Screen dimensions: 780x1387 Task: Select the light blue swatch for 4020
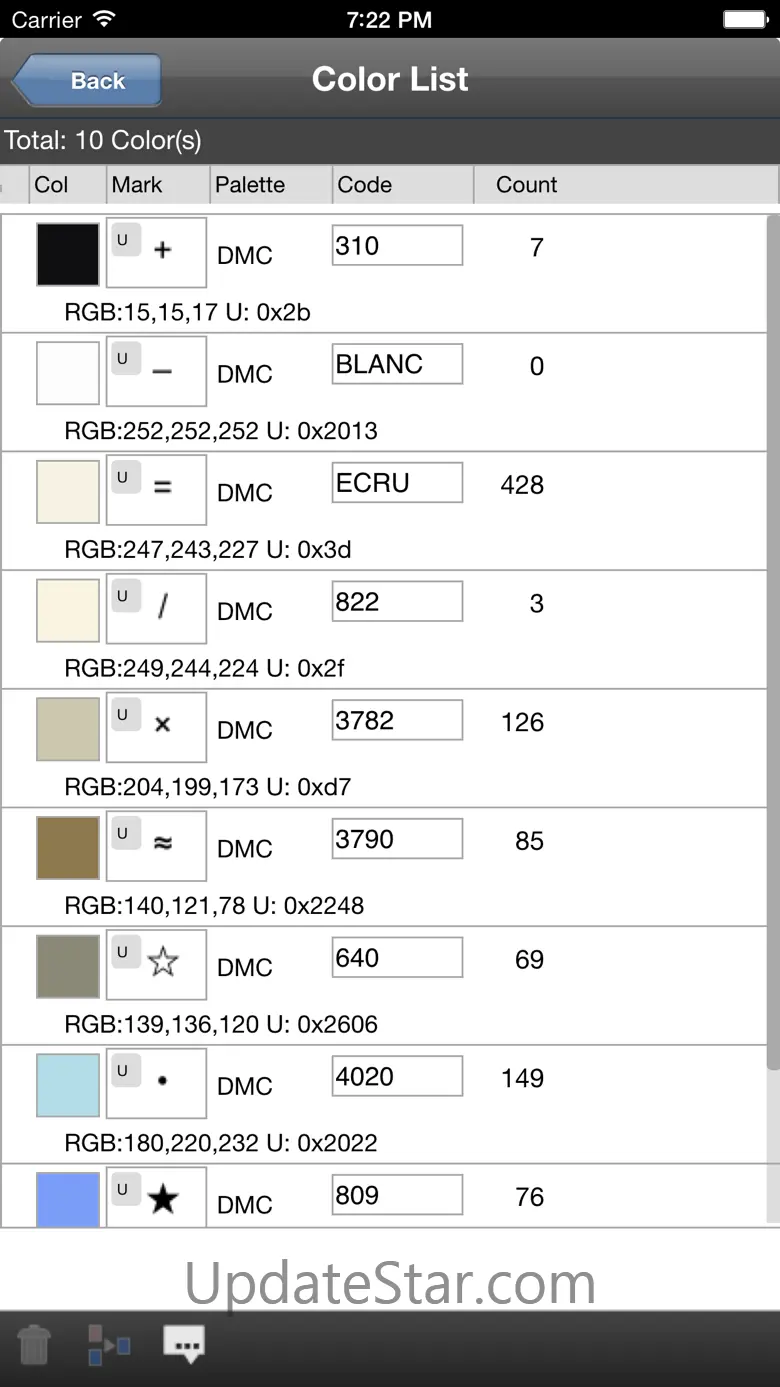coord(68,1085)
